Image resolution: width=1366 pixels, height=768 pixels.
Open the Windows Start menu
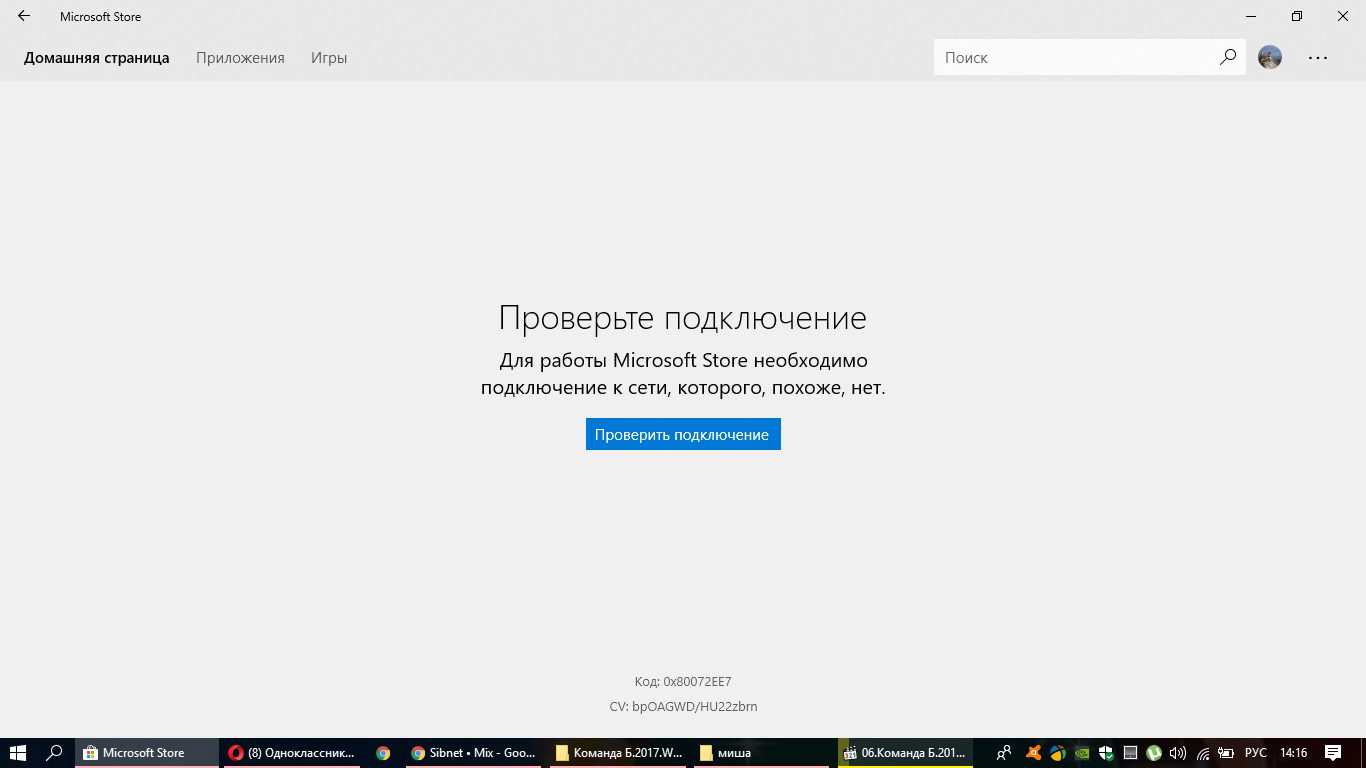pyautogui.click(x=18, y=752)
